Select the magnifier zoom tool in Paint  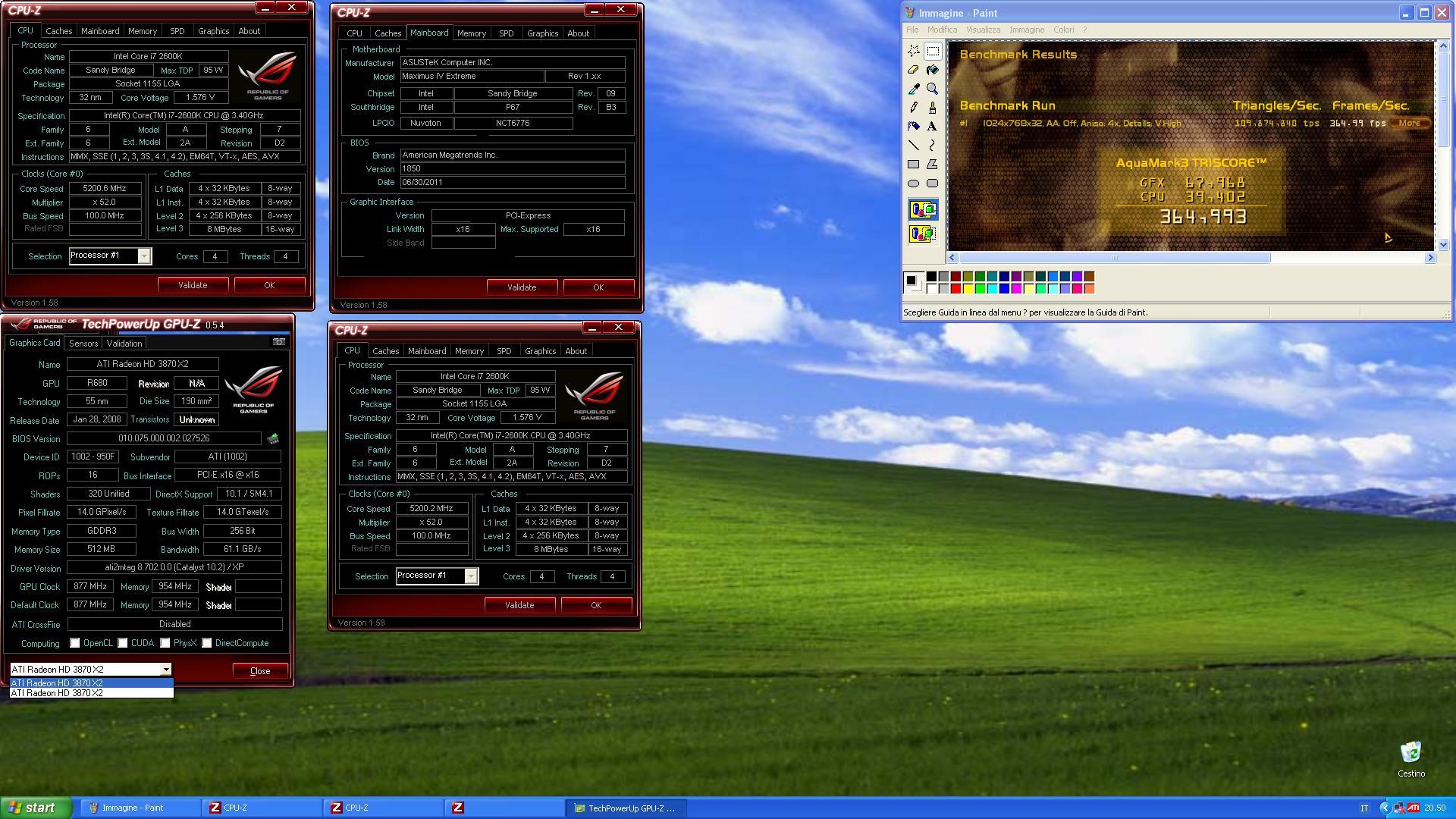[933, 89]
